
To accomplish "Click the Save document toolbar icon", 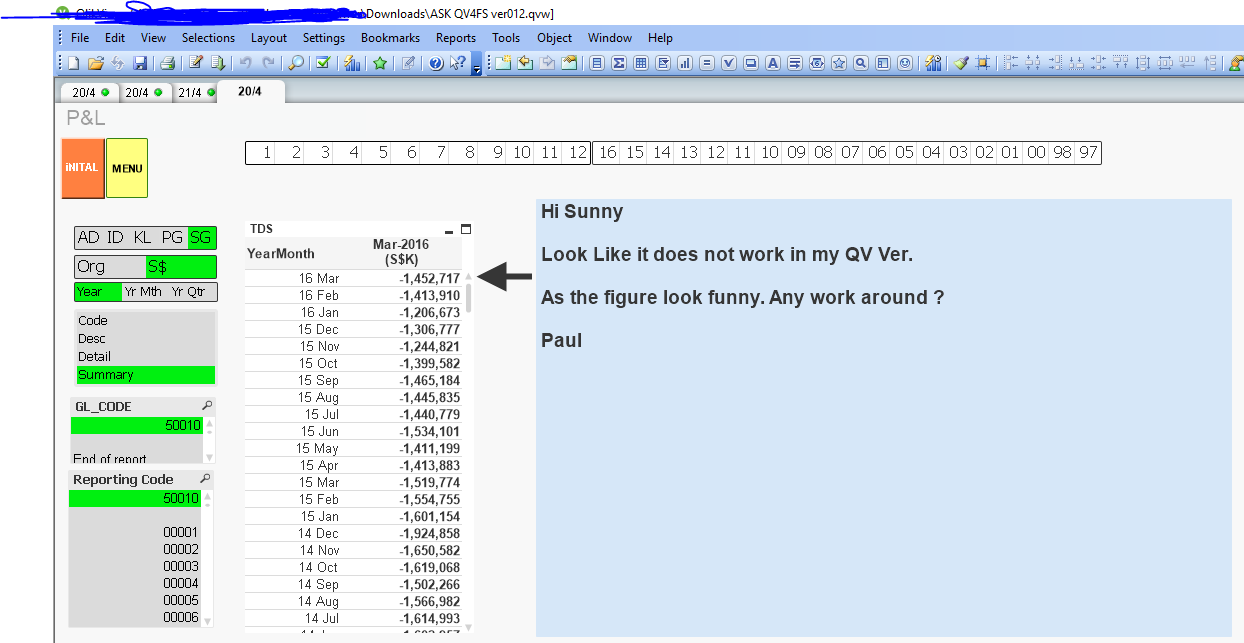I will [140, 63].
